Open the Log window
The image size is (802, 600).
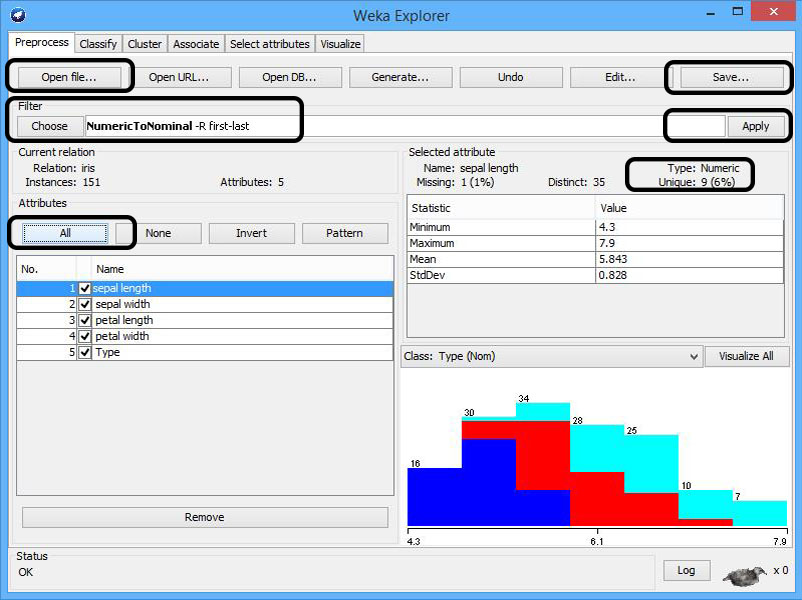(687, 570)
